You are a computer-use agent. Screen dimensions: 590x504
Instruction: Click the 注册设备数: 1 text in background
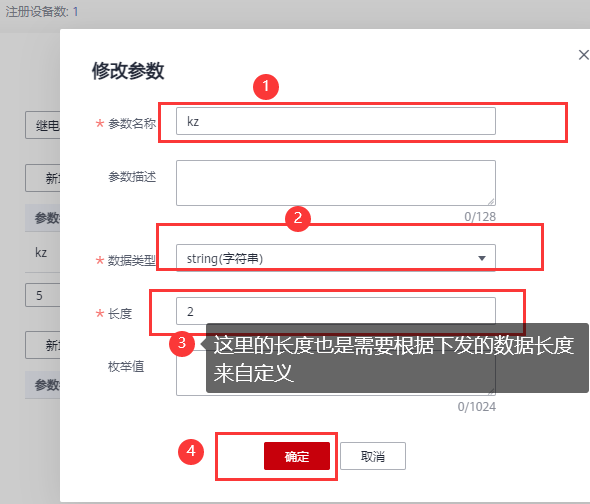click(x=42, y=12)
